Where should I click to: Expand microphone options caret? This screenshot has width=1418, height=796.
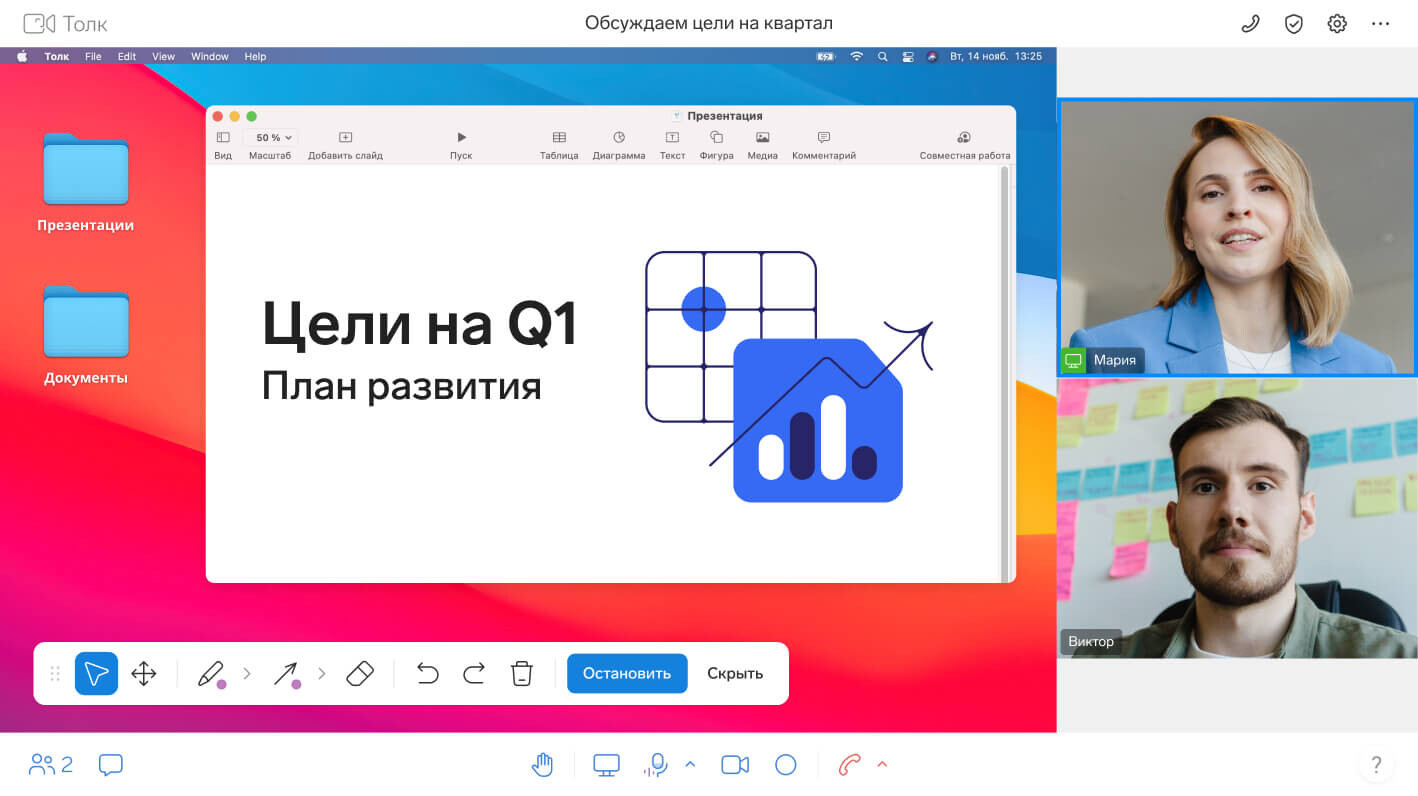tap(690, 765)
